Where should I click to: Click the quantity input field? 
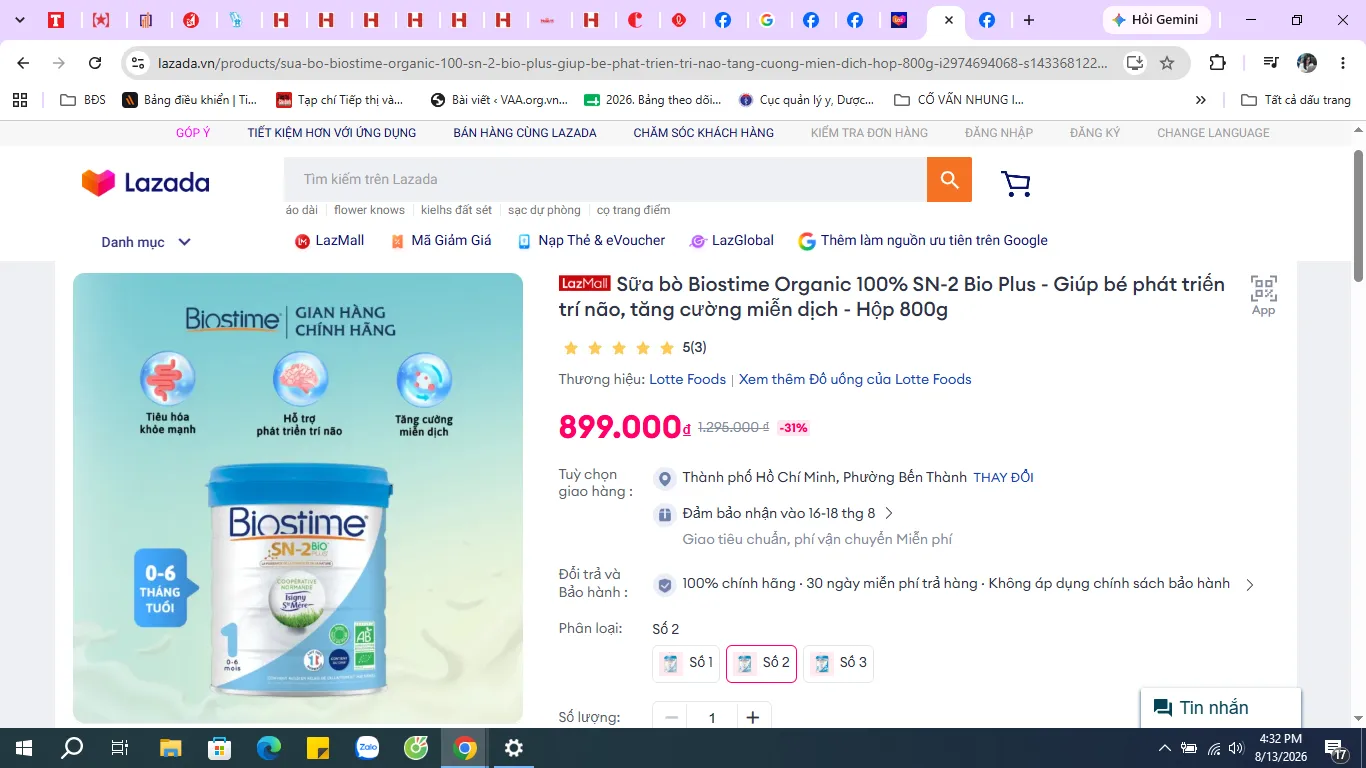[712, 717]
